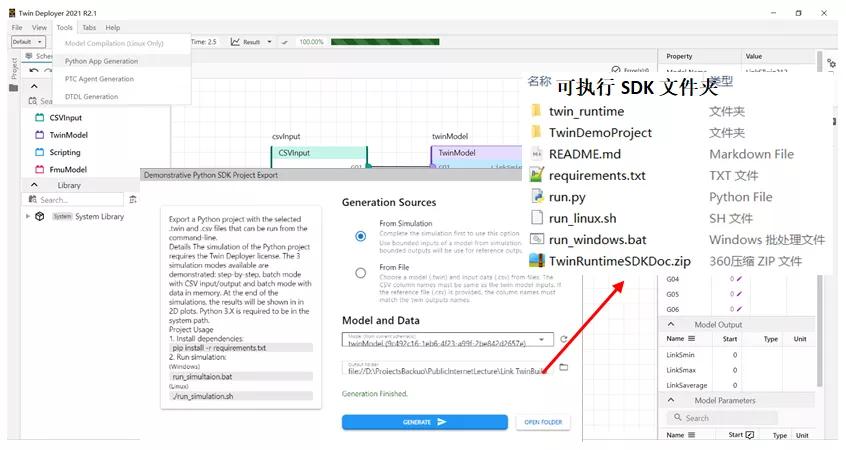
Task: Click the README.md file icon
Action: 536,154
